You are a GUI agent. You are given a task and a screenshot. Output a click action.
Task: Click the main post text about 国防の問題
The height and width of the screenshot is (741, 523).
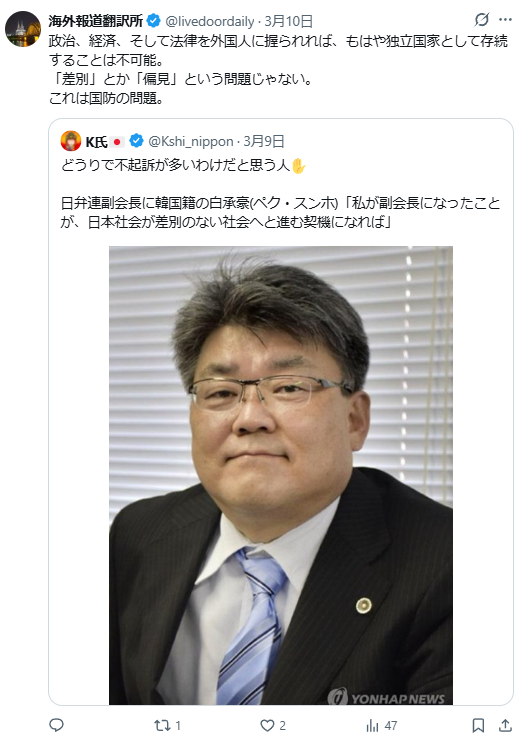click(x=278, y=69)
